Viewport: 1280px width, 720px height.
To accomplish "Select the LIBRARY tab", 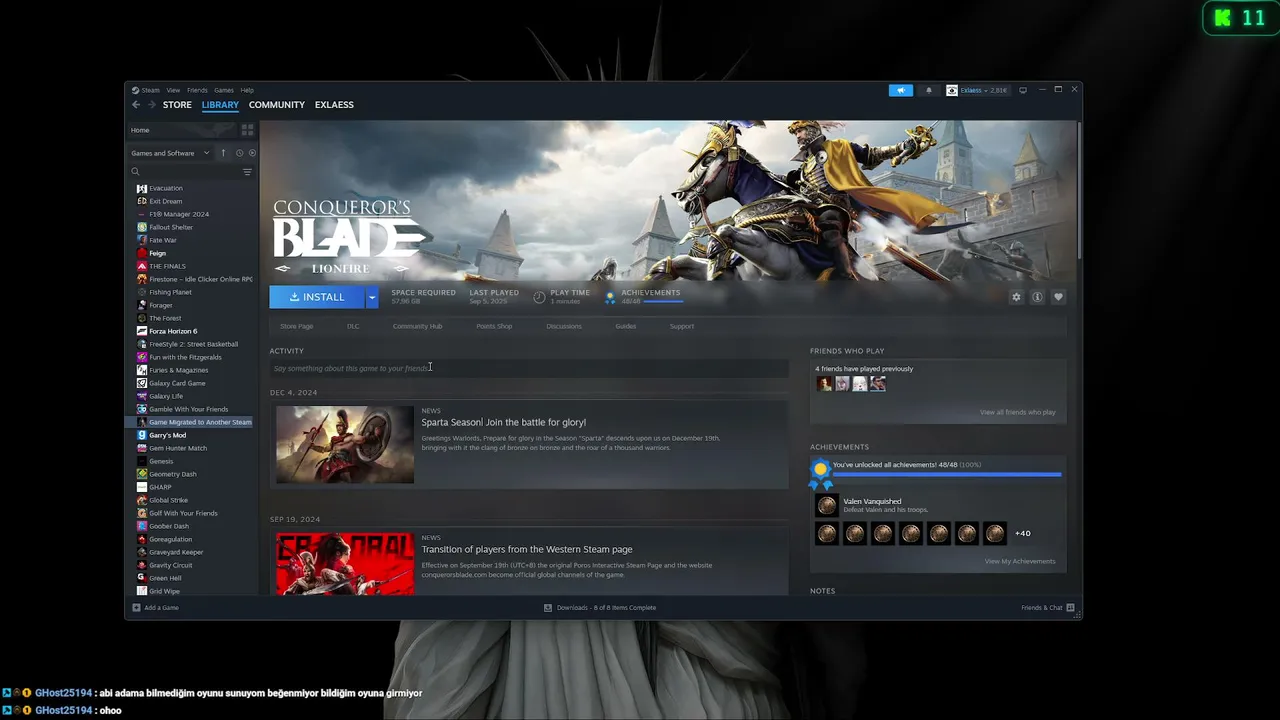I will [x=220, y=105].
